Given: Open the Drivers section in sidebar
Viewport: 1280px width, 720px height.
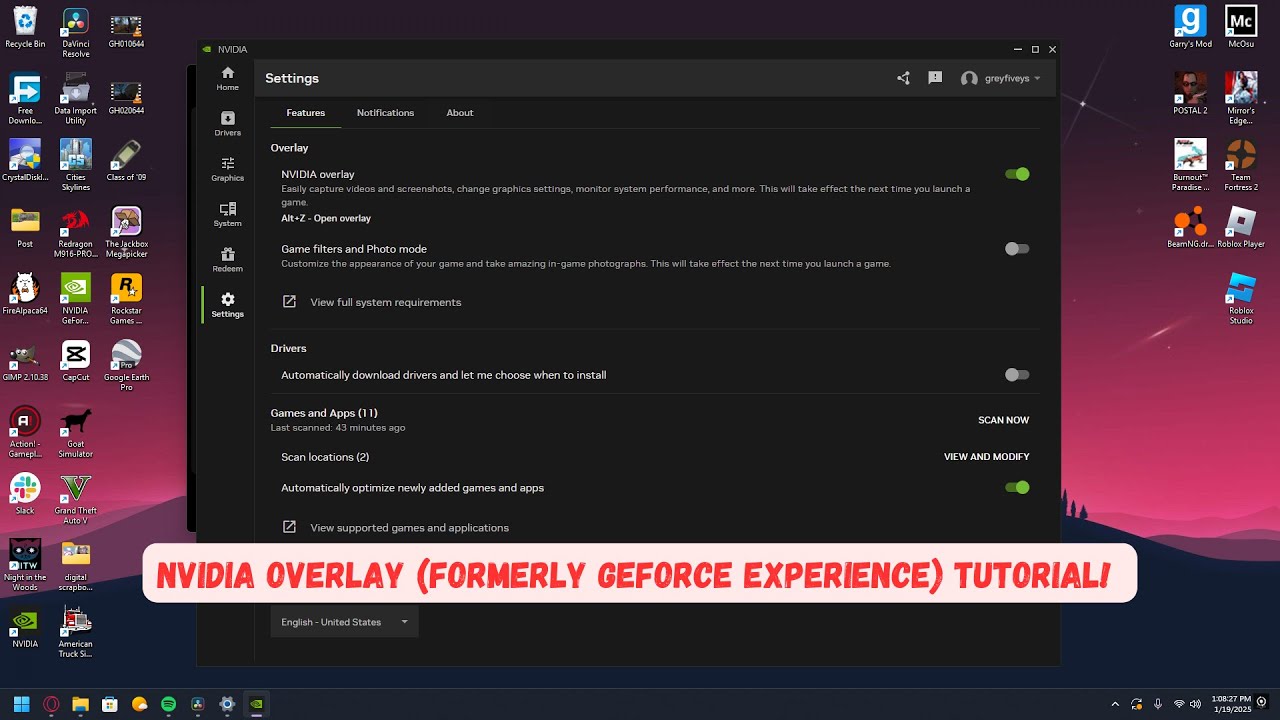Looking at the screenshot, I should point(227,124).
